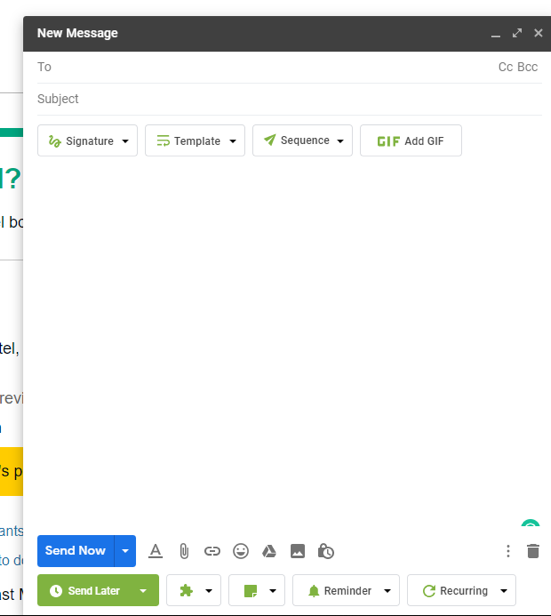Attach a file with paperclip icon
The width and height of the screenshot is (551, 616).
click(x=184, y=551)
